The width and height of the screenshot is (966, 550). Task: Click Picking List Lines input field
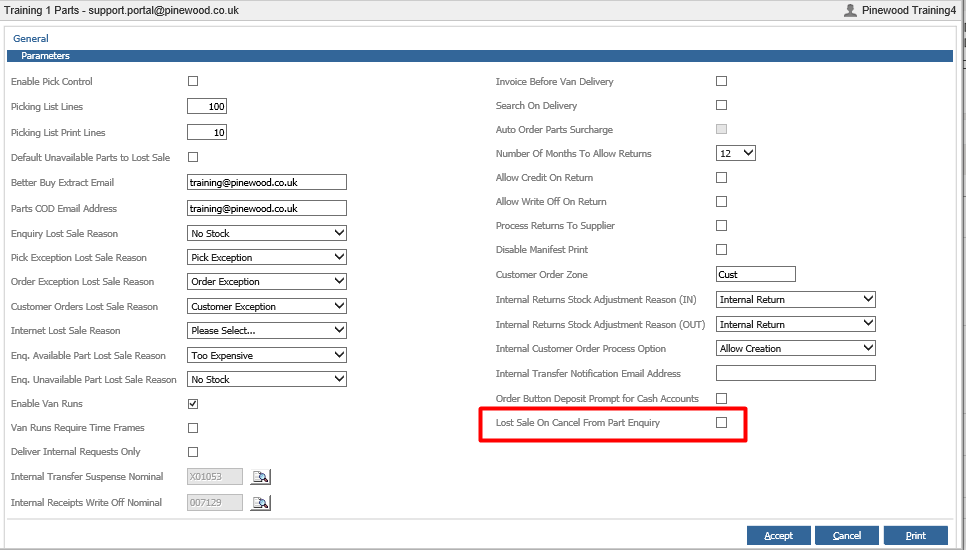[207, 107]
